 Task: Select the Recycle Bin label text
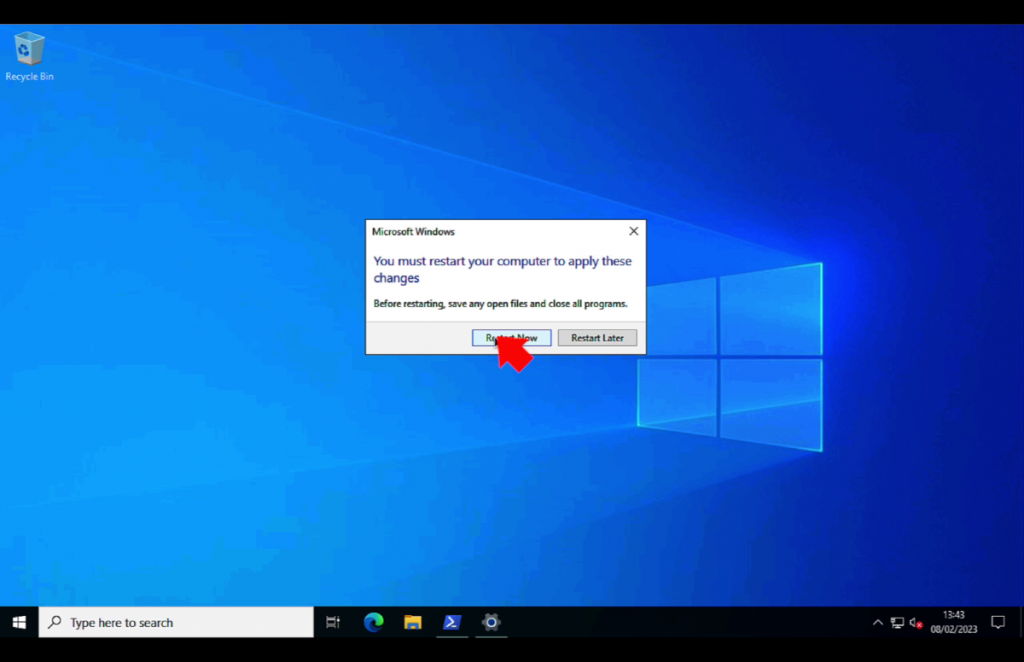[x=29, y=75]
